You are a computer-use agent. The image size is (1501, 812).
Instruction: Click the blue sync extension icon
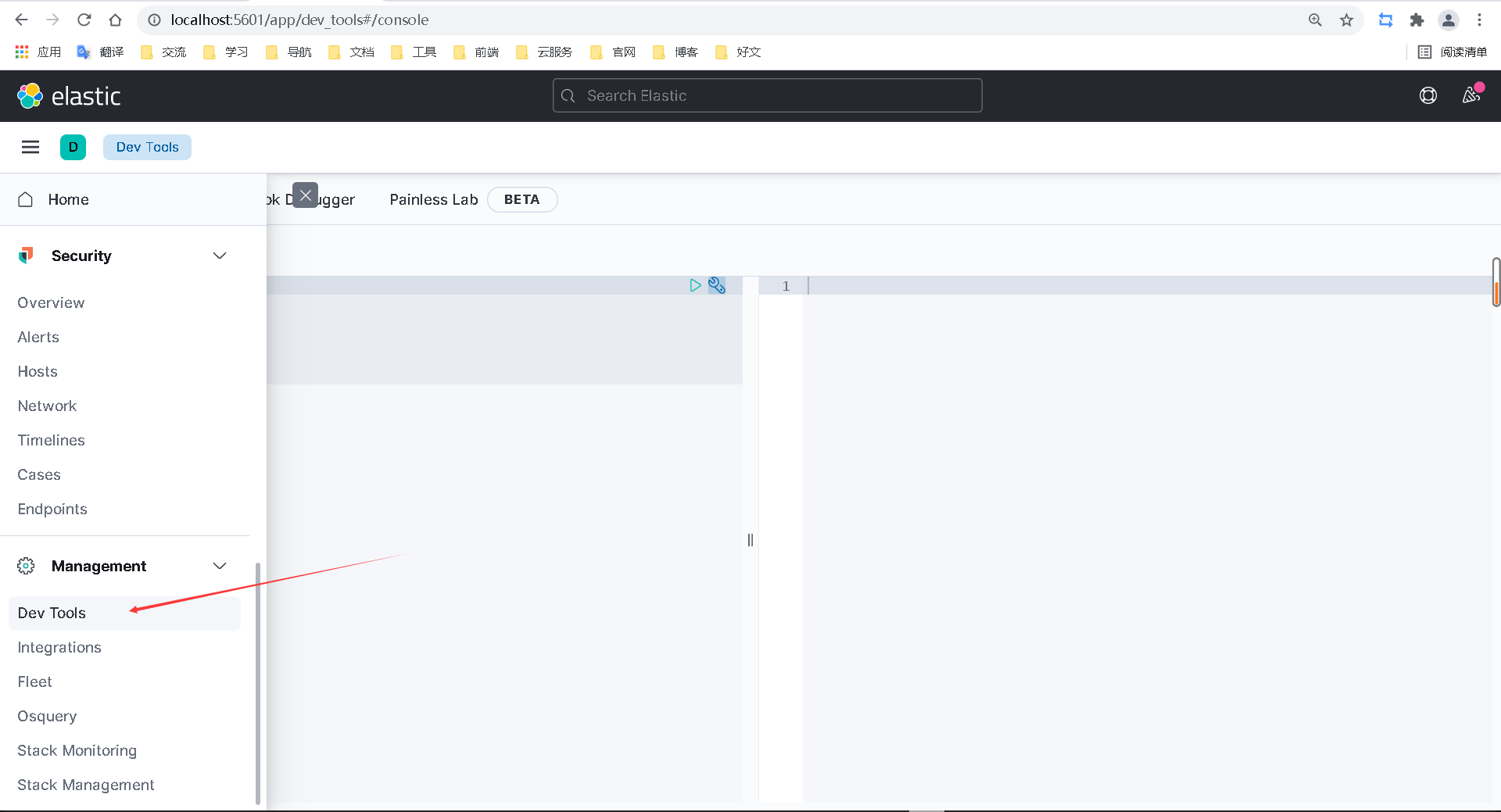pos(1385,20)
